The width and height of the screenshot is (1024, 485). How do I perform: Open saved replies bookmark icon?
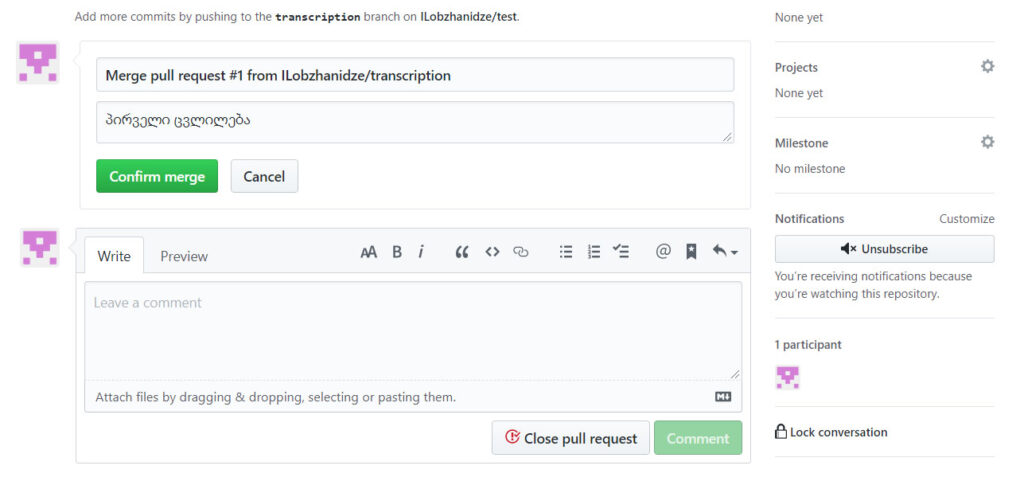[691, 252]
